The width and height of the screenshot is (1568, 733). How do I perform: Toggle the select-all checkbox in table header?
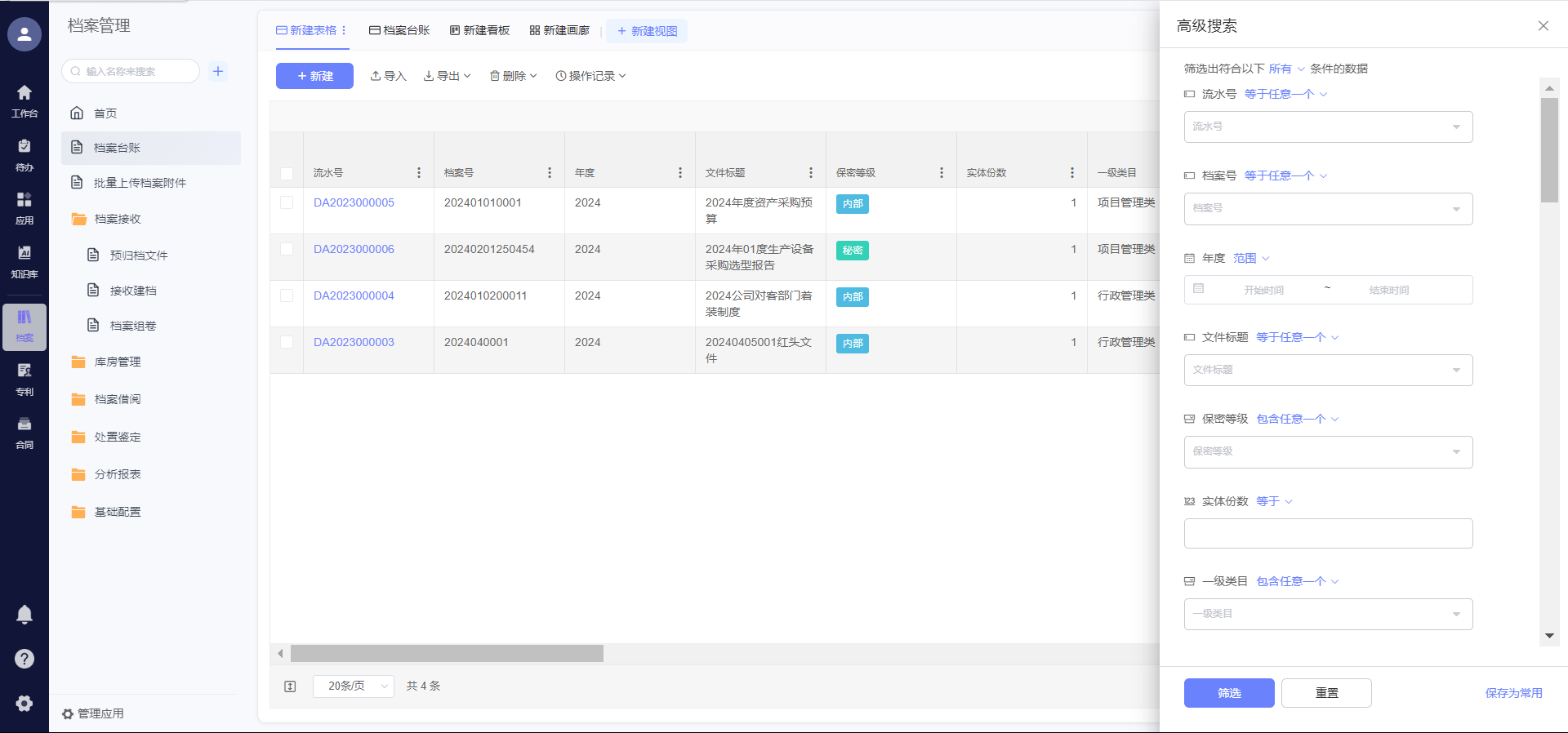pyautogui.click(x=287, y=173)
